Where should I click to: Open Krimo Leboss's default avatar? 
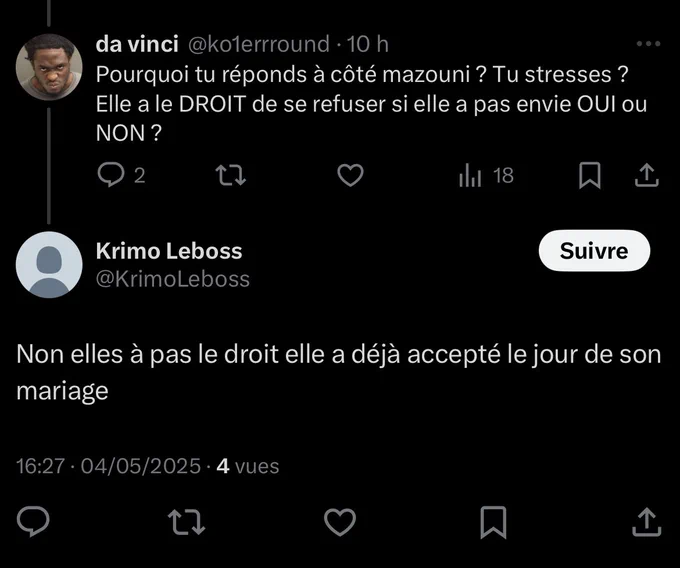49,264
